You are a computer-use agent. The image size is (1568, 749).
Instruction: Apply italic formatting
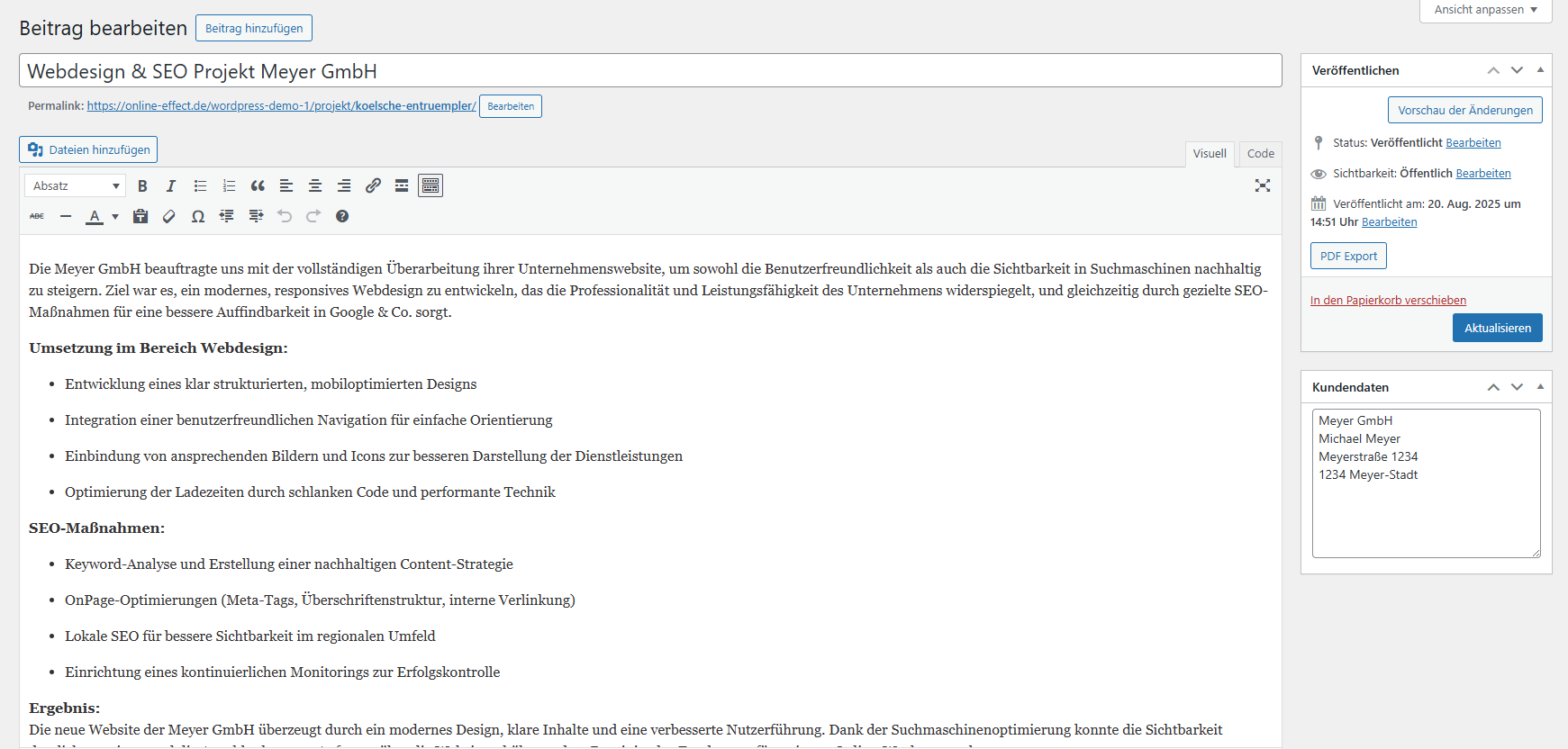[171, 185]
